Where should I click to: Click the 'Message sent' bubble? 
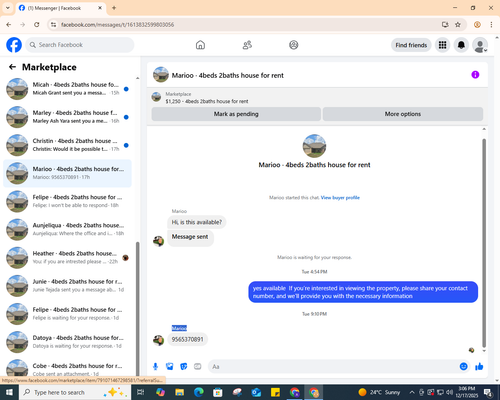(190, 238)
